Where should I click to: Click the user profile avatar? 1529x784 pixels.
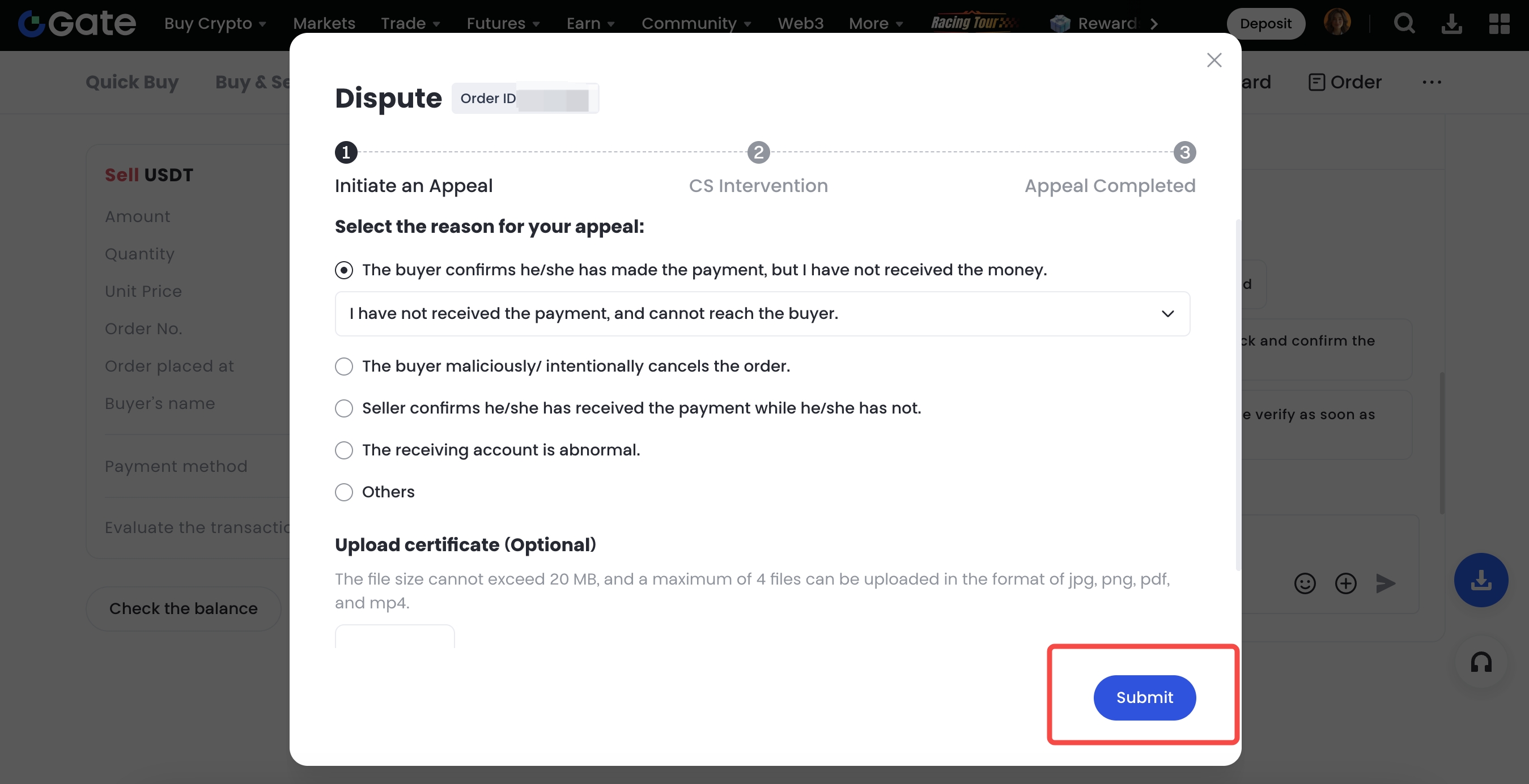point(1337,23)
